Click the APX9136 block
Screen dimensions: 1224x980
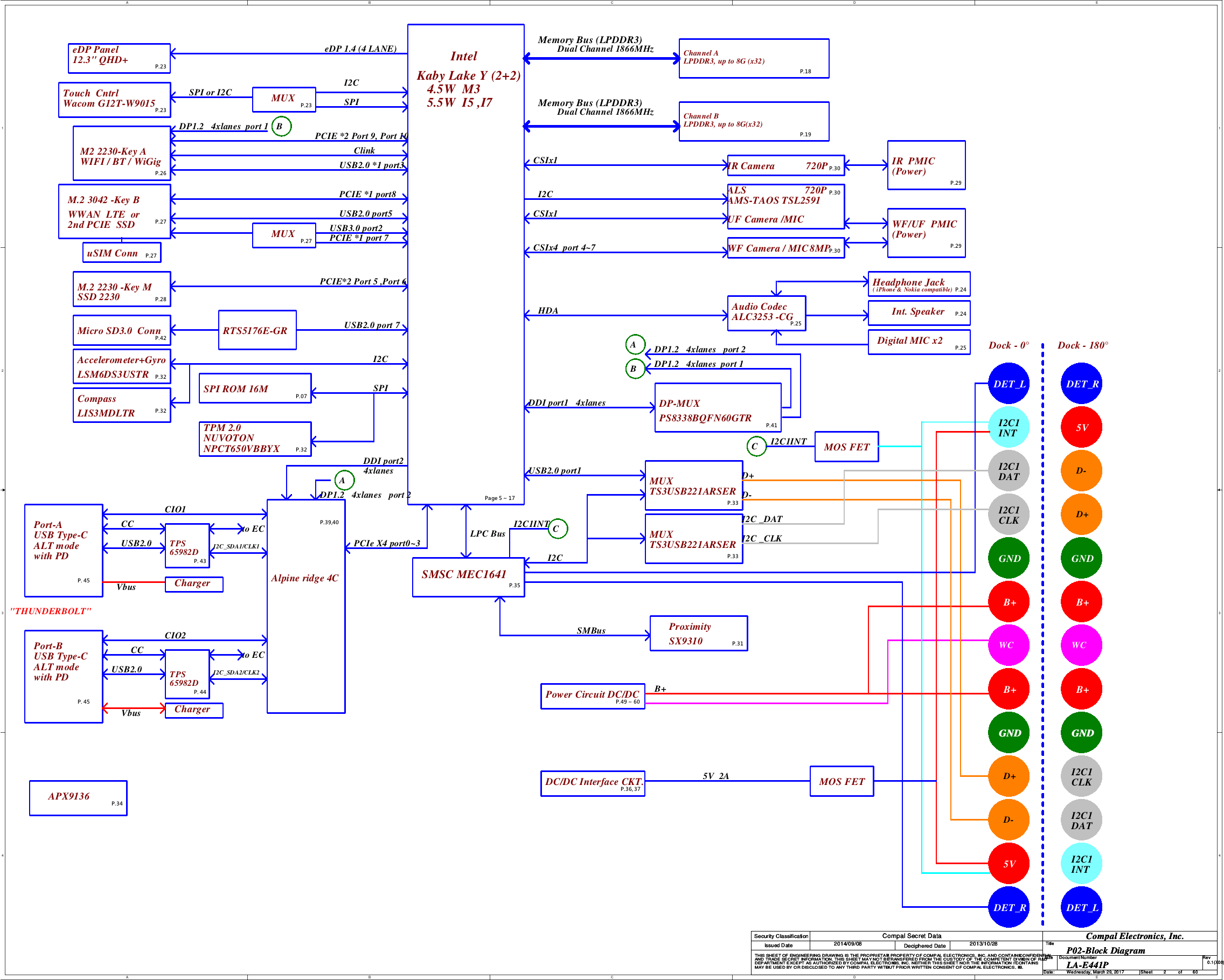click(78, 798)
